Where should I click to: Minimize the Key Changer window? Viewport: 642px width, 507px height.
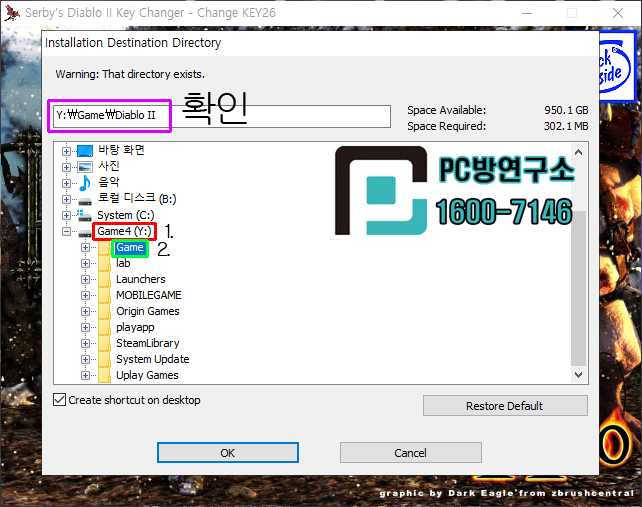(x=527, y=13)
